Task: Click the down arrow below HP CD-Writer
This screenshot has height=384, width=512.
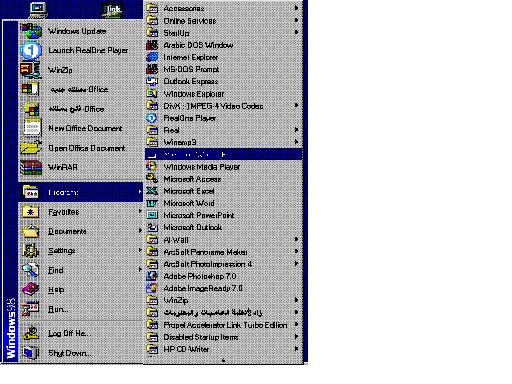Action: point(223,360)
